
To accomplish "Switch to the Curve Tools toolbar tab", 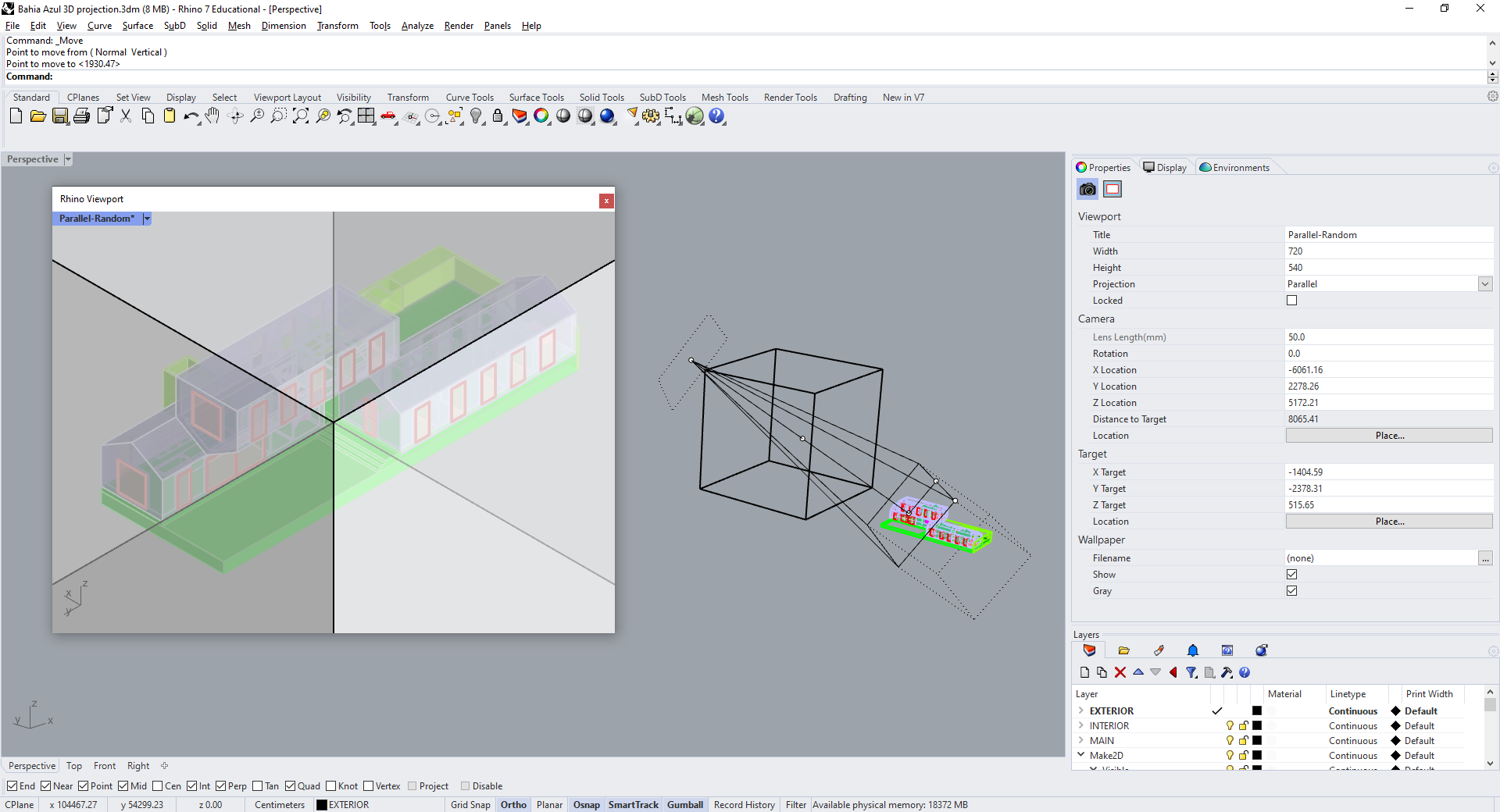I will pos(470,98).
